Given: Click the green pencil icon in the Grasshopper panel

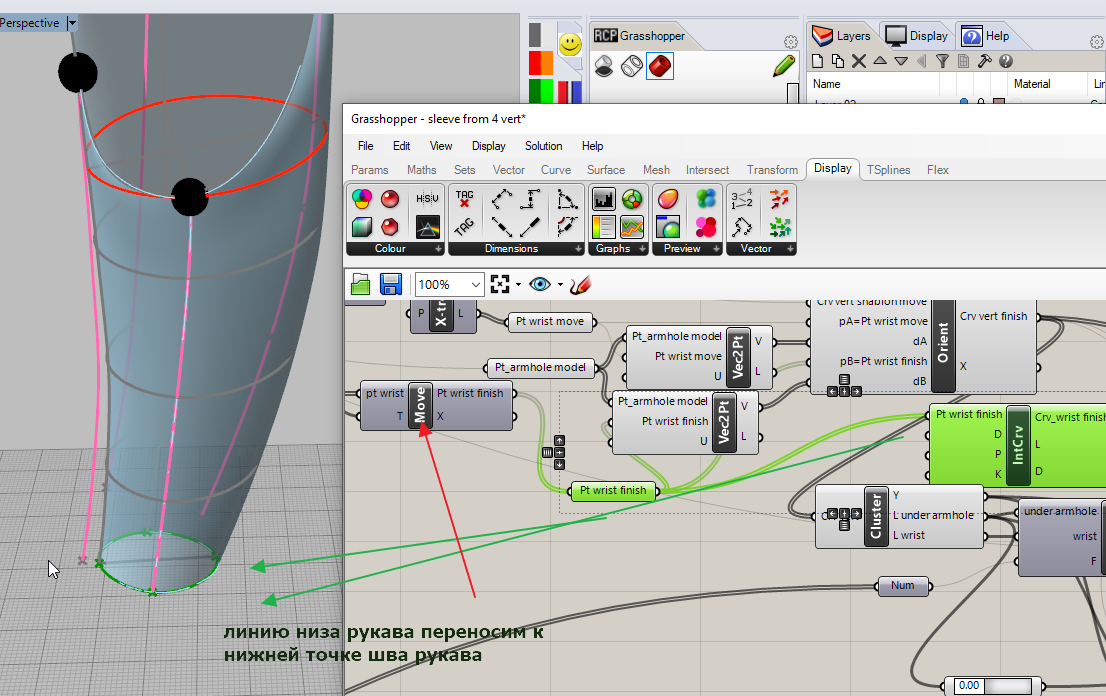Looking at the screenshot, I should pyautogui.click(x=783, y=67).
